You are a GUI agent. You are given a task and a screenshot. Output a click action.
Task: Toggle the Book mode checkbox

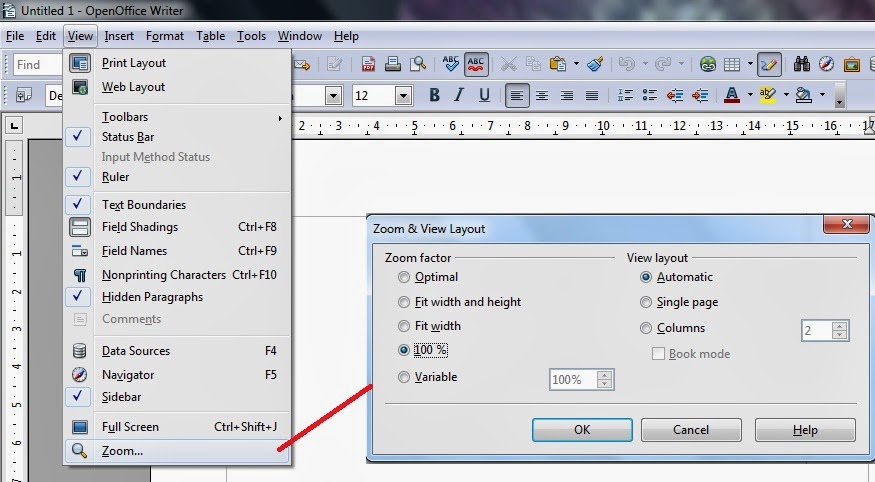click(x=658, y=354)
